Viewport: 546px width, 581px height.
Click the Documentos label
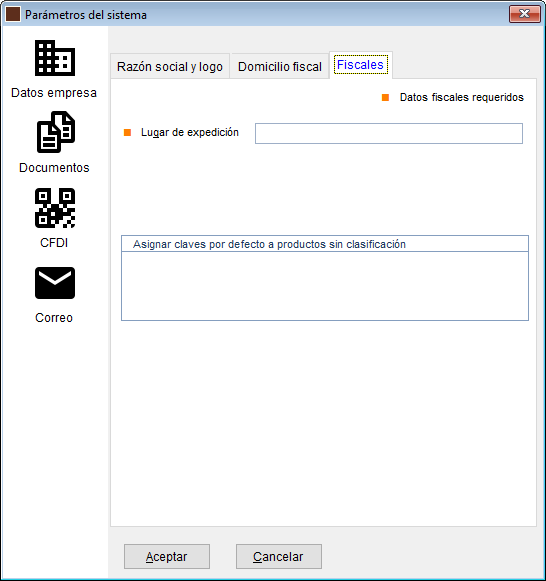coord(54,167)
